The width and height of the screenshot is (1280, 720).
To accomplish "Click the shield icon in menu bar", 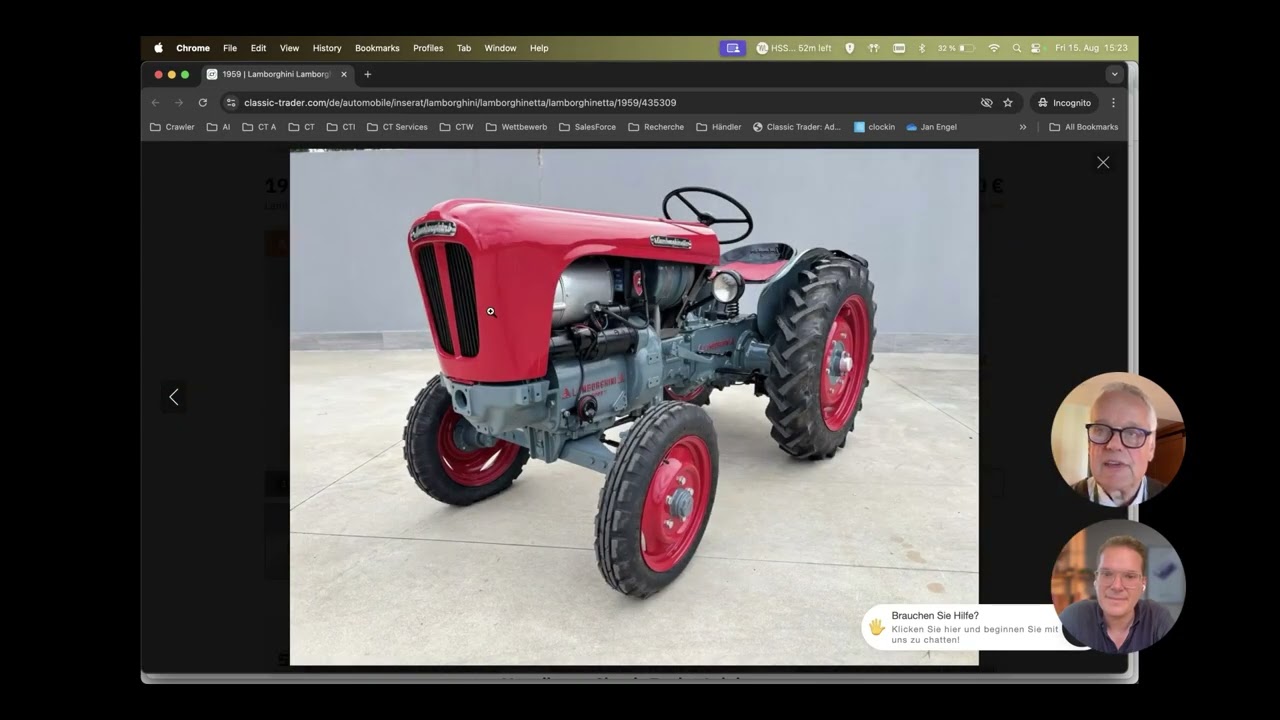I will coord(850,48).
